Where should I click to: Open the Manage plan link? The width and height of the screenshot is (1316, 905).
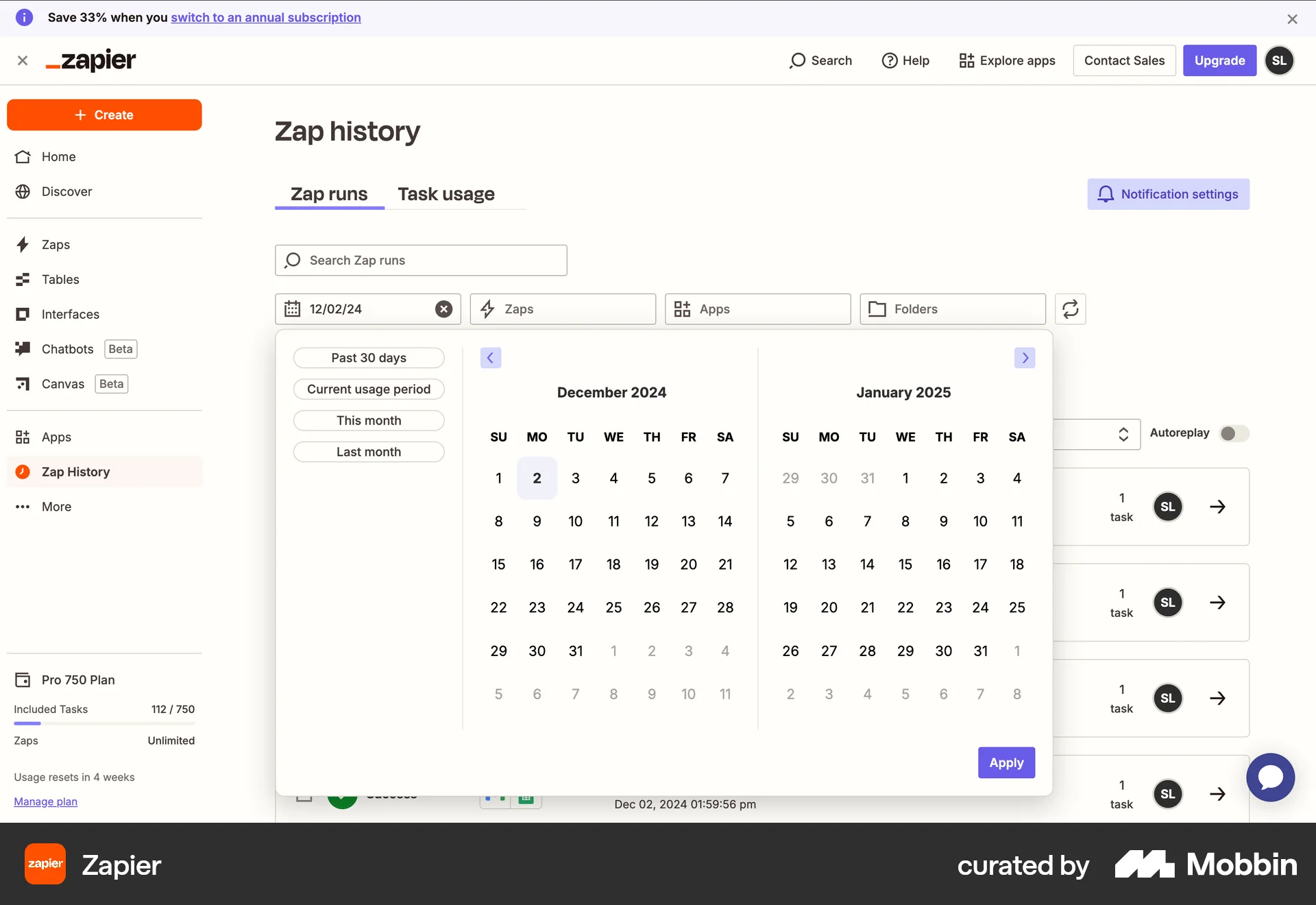[45, 801]
